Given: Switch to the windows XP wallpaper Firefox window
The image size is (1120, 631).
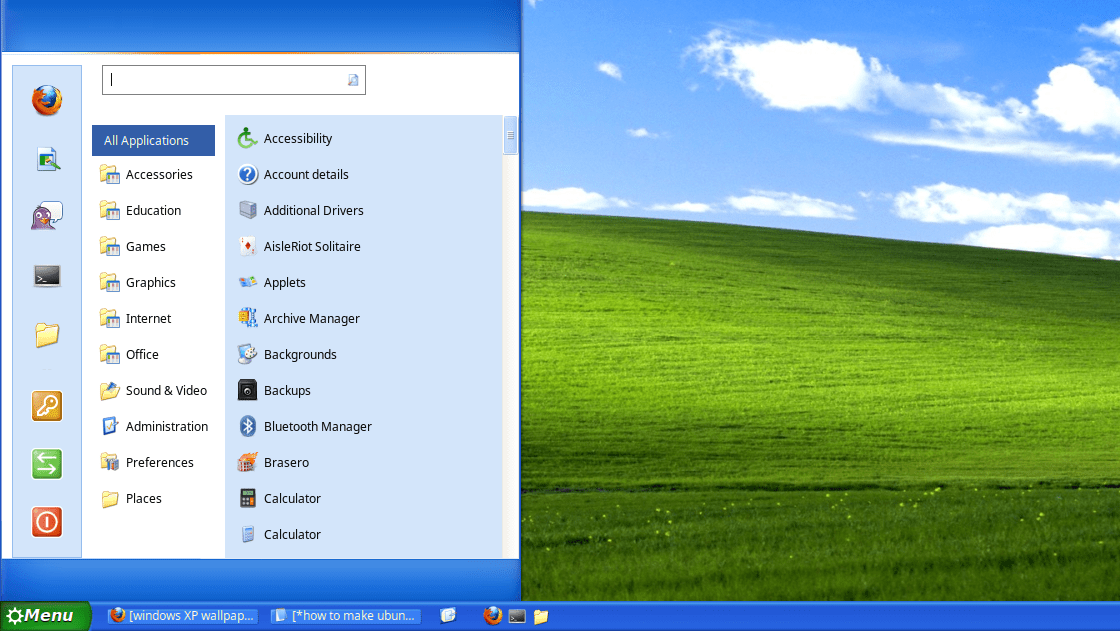Looking at the screenshot, I should point(183,615).
